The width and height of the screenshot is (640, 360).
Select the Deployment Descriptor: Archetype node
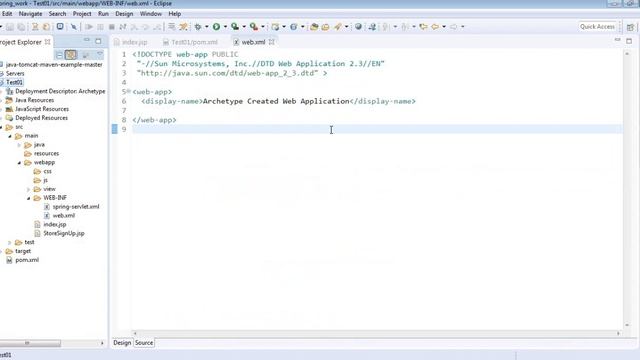tap(60, 91)
